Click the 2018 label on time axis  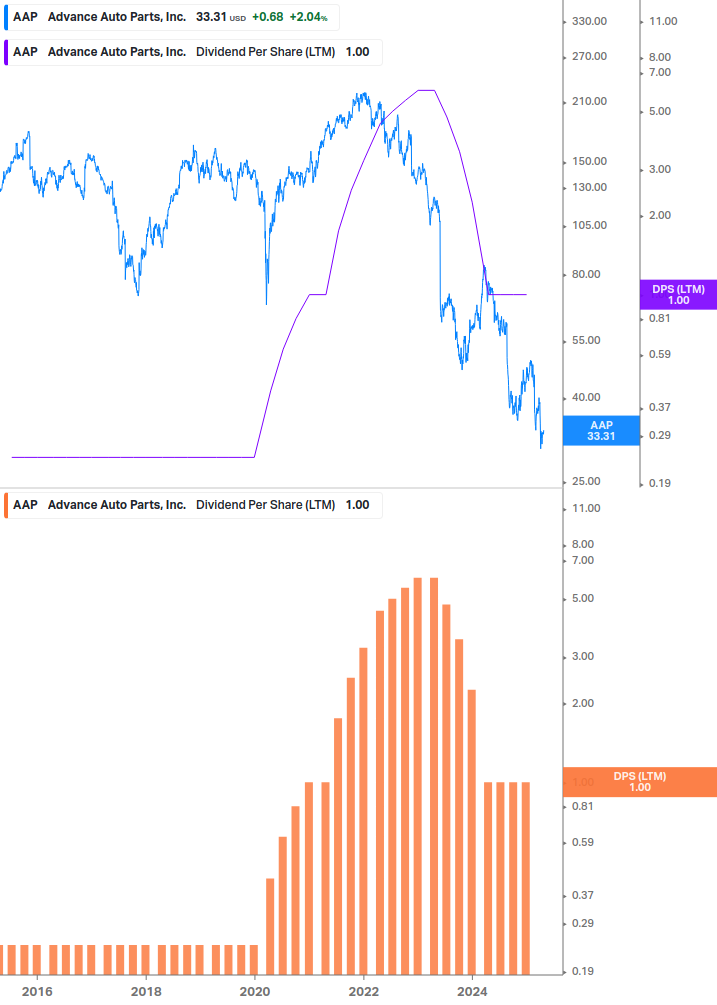146,992
